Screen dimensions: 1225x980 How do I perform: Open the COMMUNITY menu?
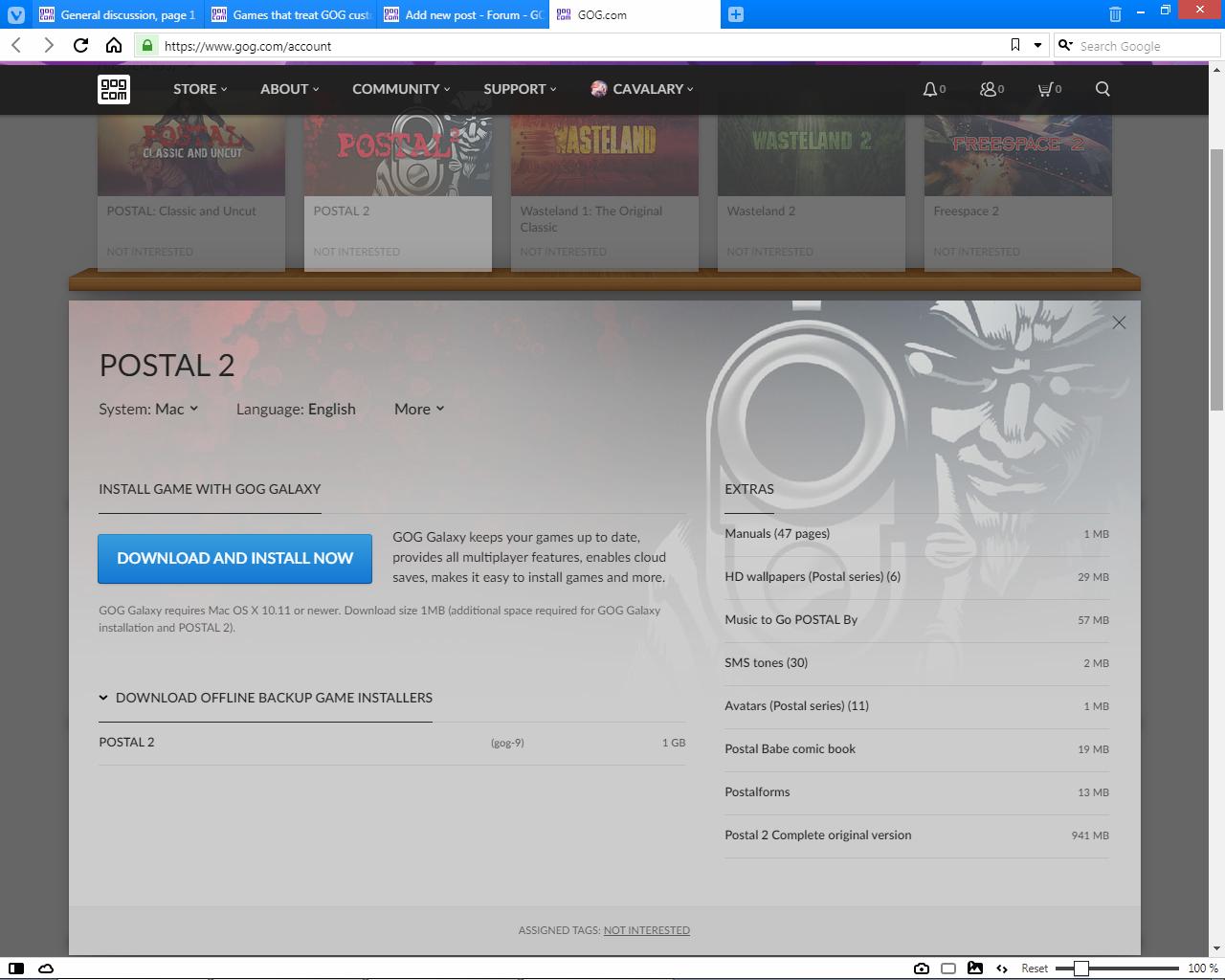[x=400, y=89]
